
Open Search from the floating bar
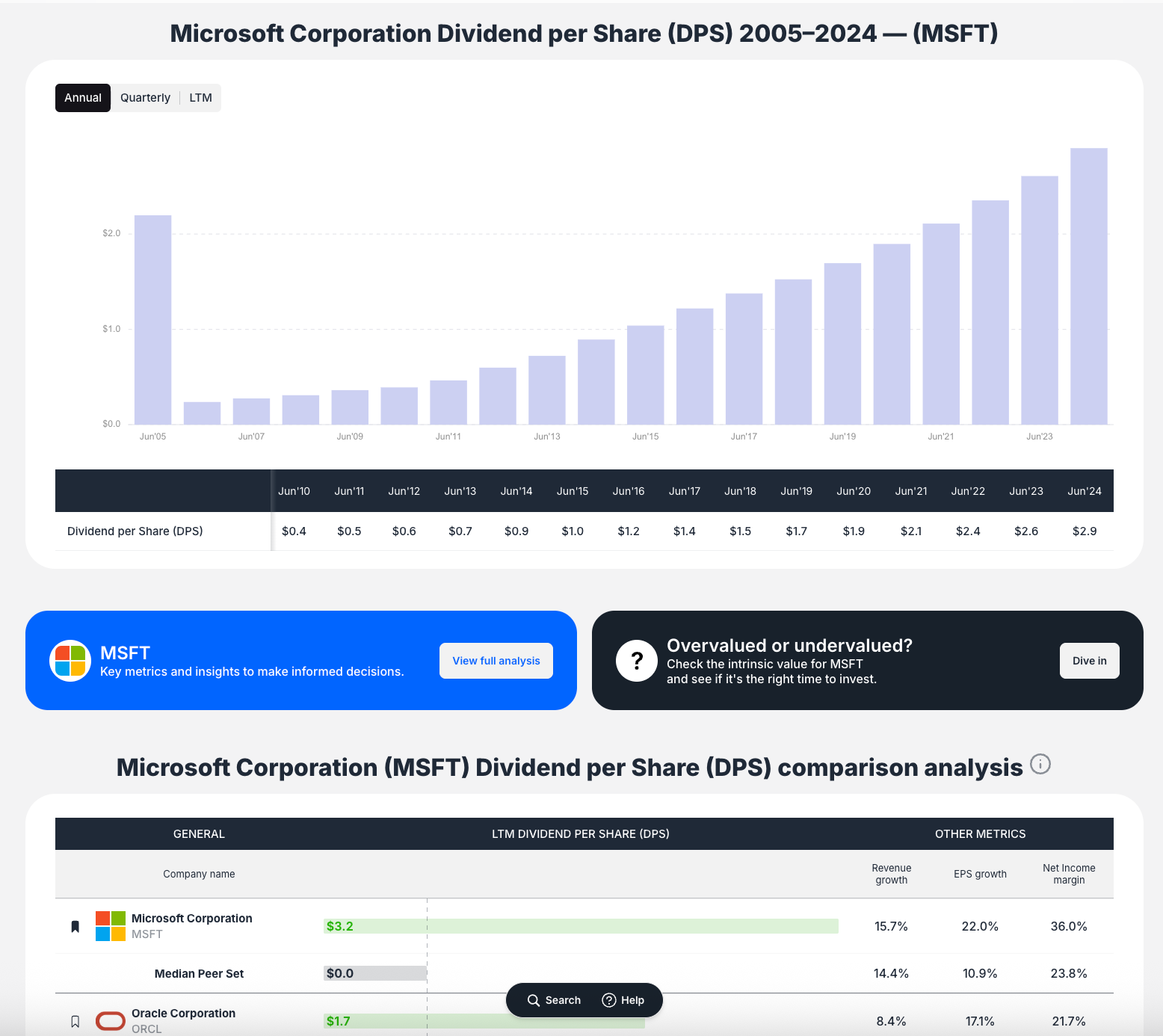554,1000
